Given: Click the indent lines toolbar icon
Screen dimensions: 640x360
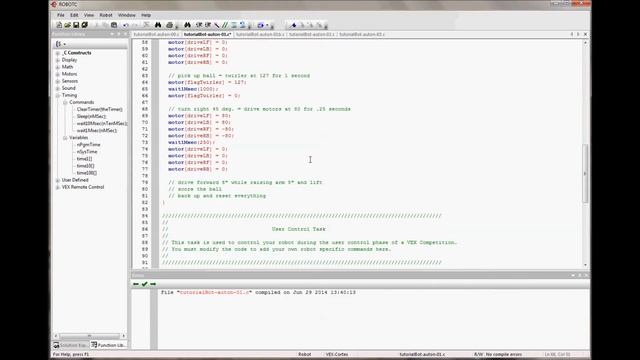Looking at the screenshot, I should (x=234, y=25).
